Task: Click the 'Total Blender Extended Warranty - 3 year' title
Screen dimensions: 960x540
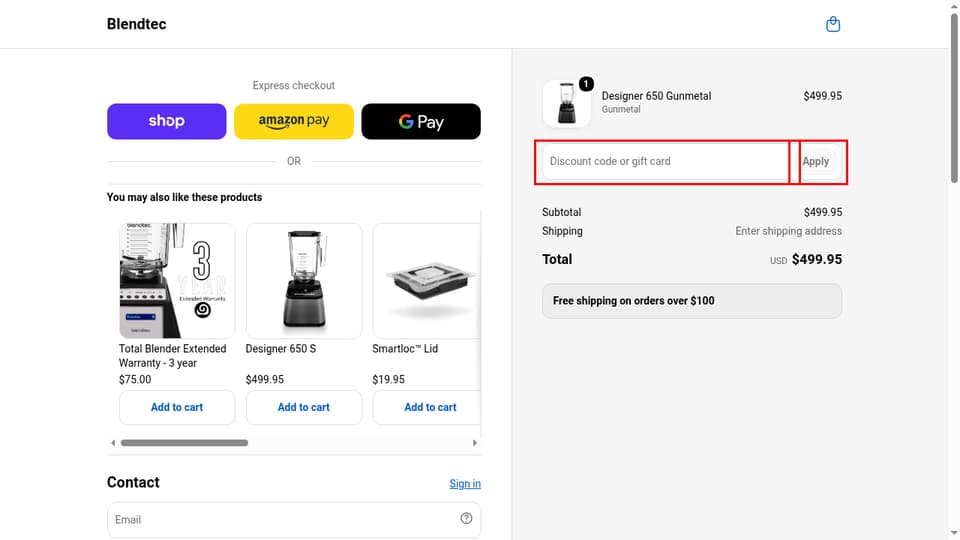Action: pos(173,356)
